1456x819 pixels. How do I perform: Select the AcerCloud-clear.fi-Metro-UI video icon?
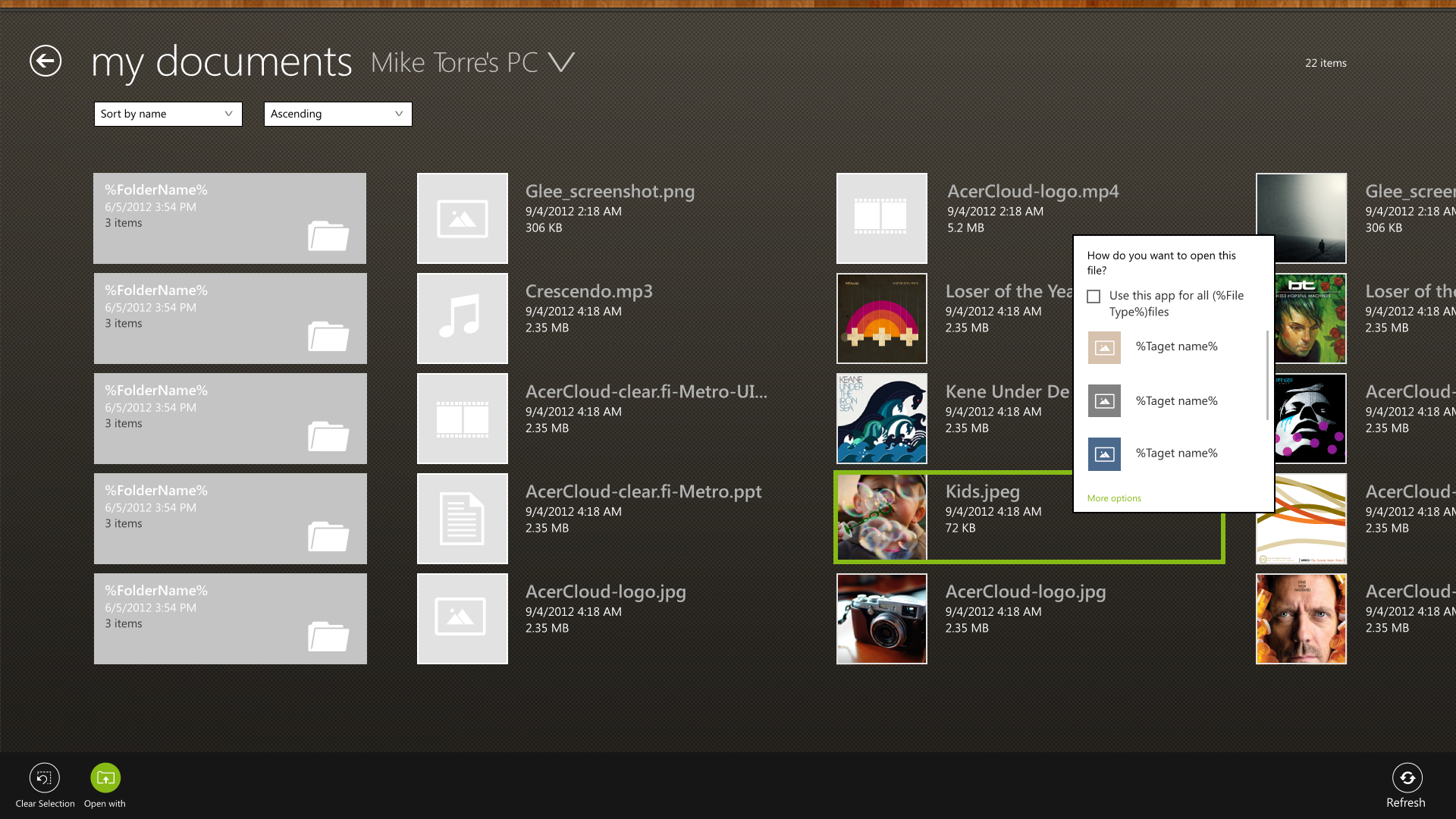pos(462,418)
